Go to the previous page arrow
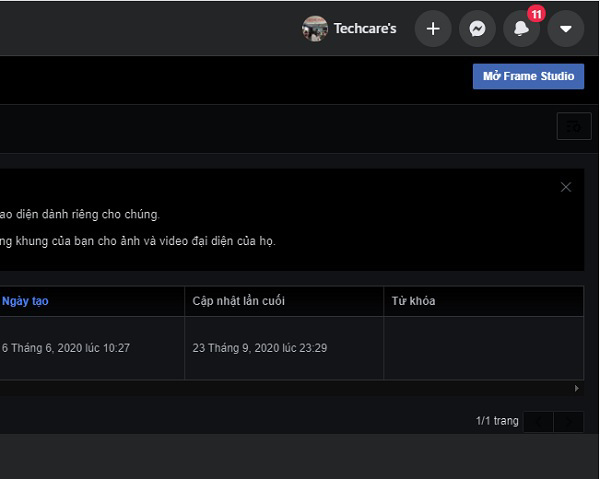This screenshot has height=479, width=600. [x=538, y=422]
